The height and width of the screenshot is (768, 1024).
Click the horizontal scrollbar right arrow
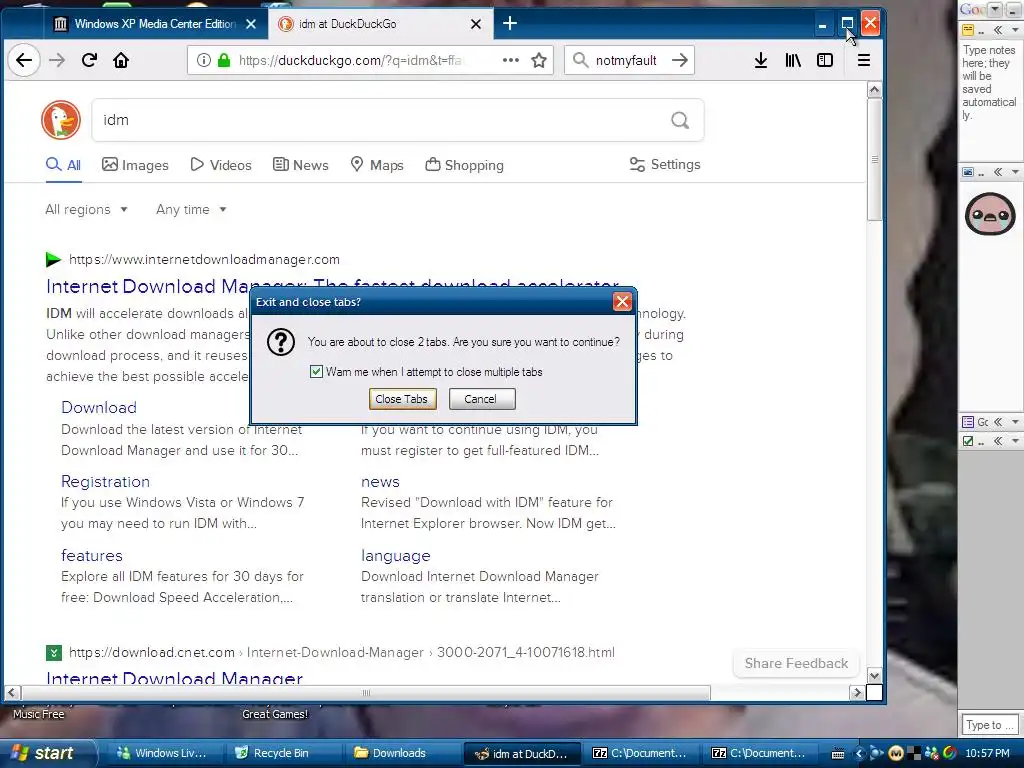pyautogui.click(x=857, y=692)
